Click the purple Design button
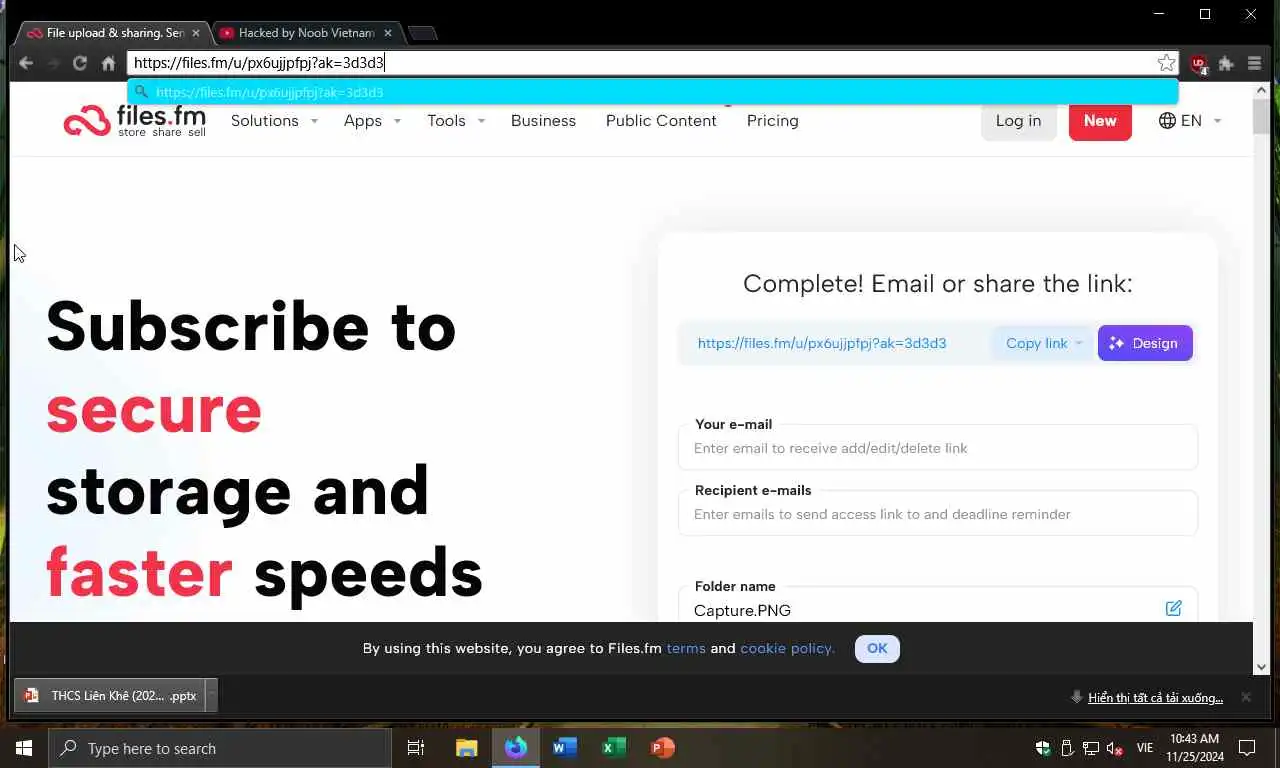 (x=1145, y=343)
